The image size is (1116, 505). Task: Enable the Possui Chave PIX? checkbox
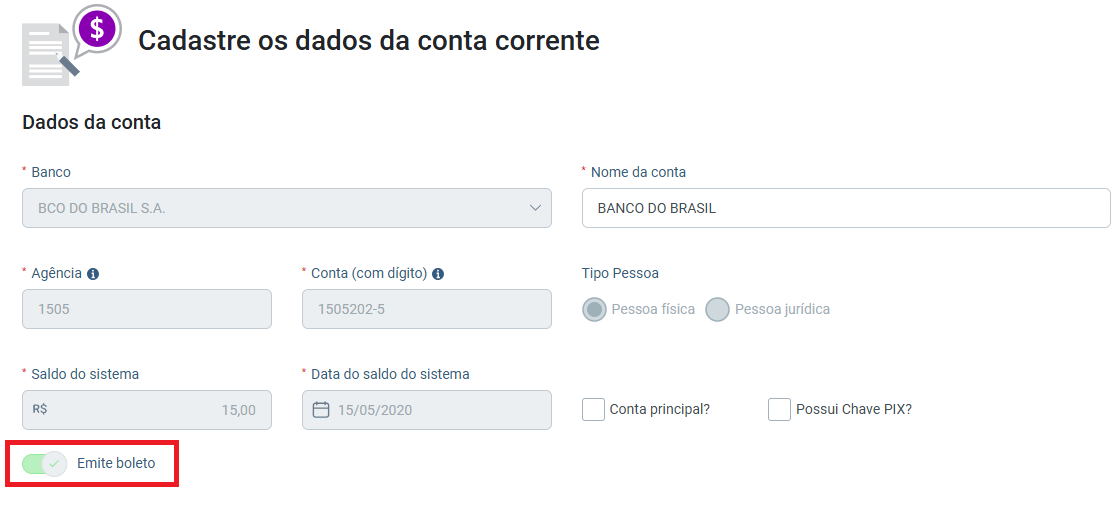779,410
